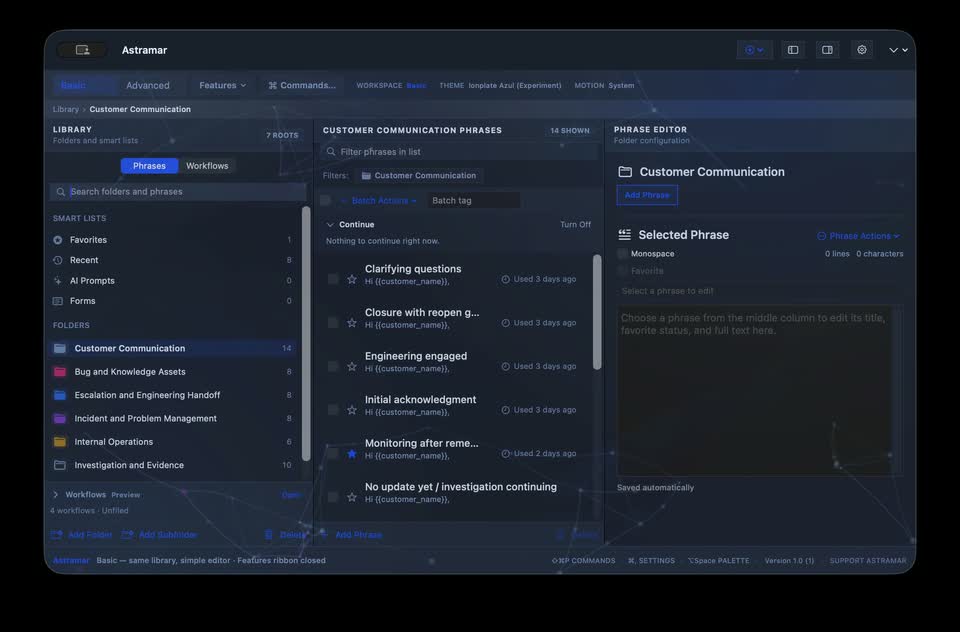This screenshot has width=960, height=632.
Task: Click the Customer Communication filter chip
Action: pyautogui.click(x=419, y=176)
